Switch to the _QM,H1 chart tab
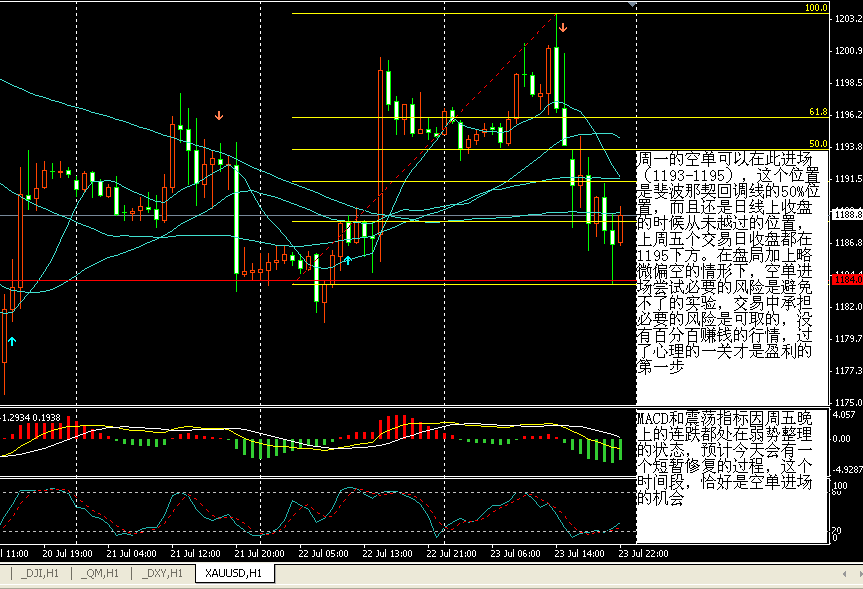 pyautogui.click(x=100, y=574)
